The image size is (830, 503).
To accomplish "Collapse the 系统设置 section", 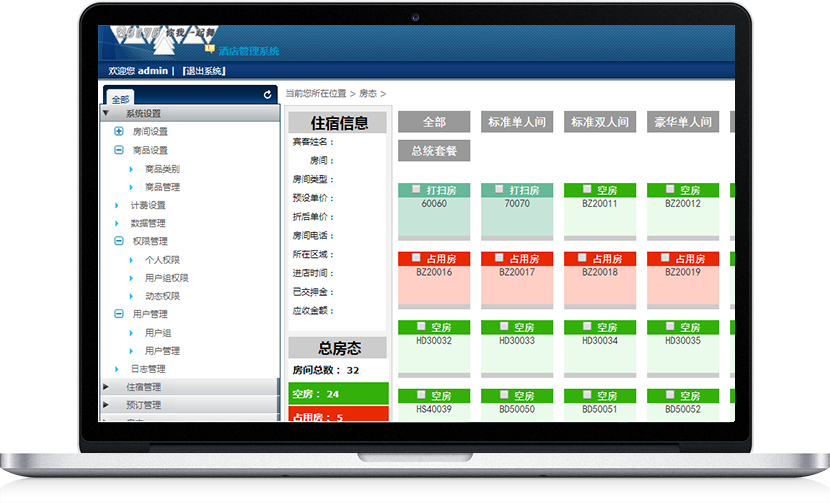I will coord(107,114).
